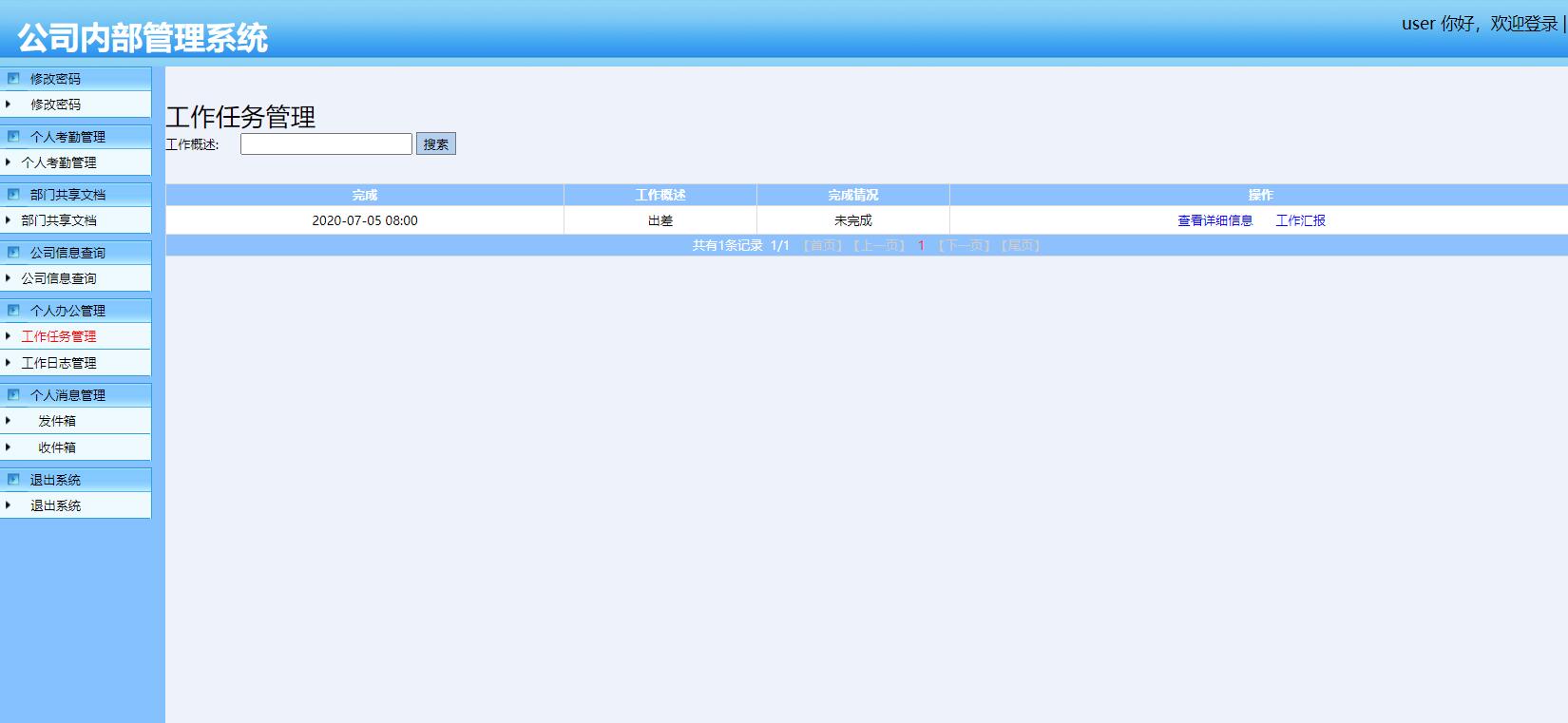
Task: Click the 工作概述 column header
Action: [660, 195]
